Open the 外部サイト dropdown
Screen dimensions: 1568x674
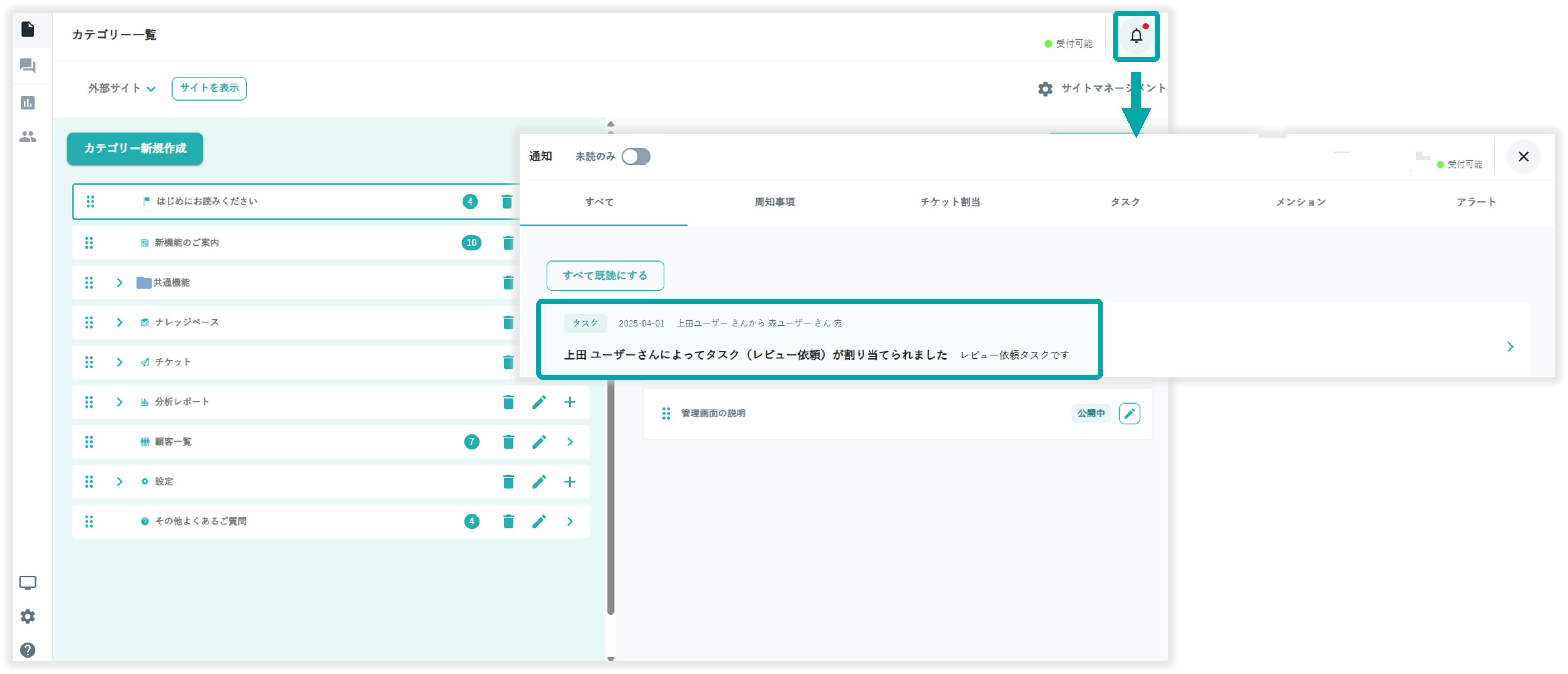pos(122,89)
